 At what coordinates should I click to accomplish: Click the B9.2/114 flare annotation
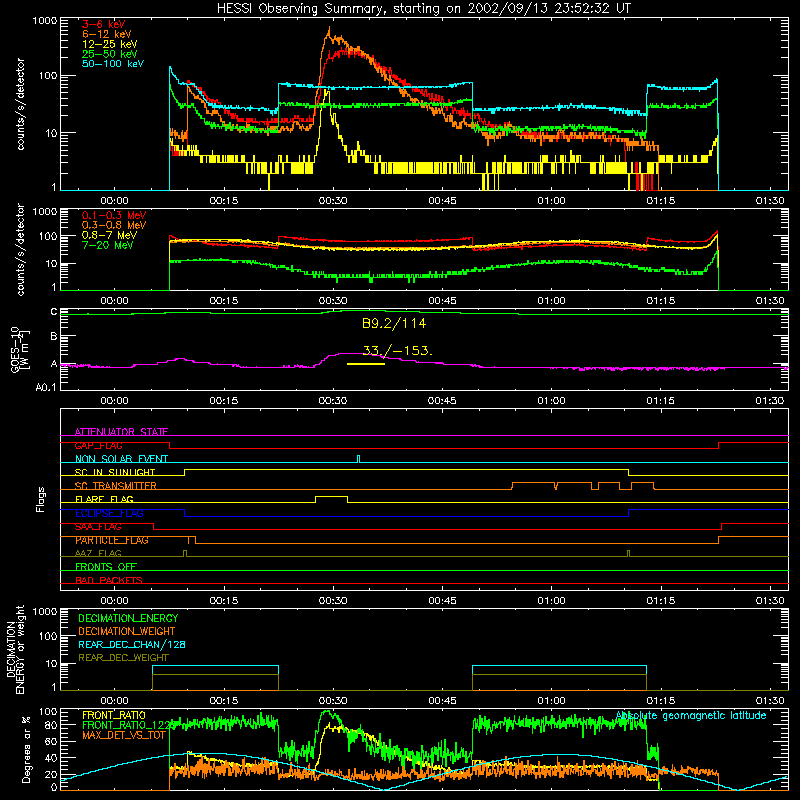394,323
